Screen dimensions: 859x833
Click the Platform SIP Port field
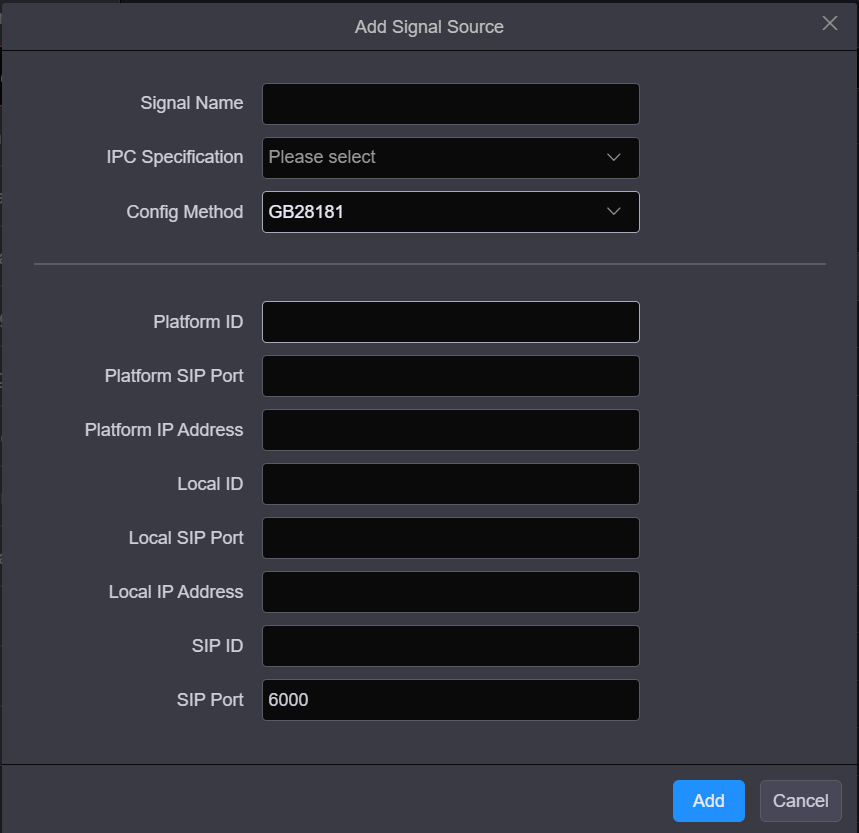click(x=450, y=376)
